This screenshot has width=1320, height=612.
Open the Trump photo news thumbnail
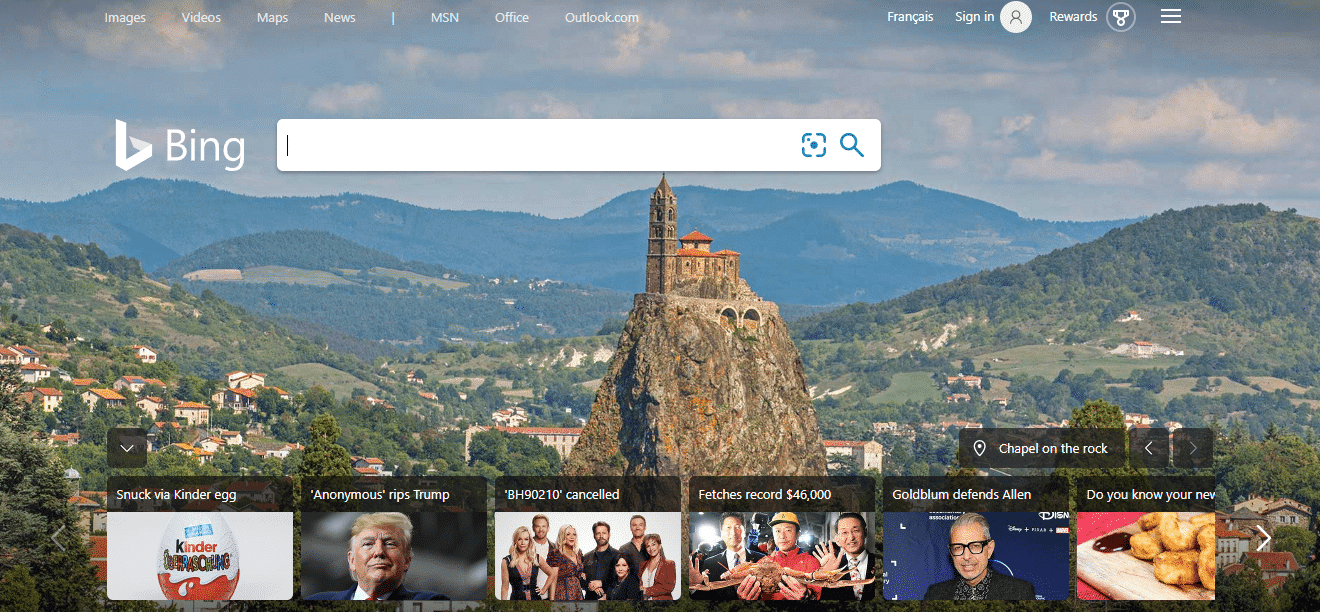[x=394, y=556]
